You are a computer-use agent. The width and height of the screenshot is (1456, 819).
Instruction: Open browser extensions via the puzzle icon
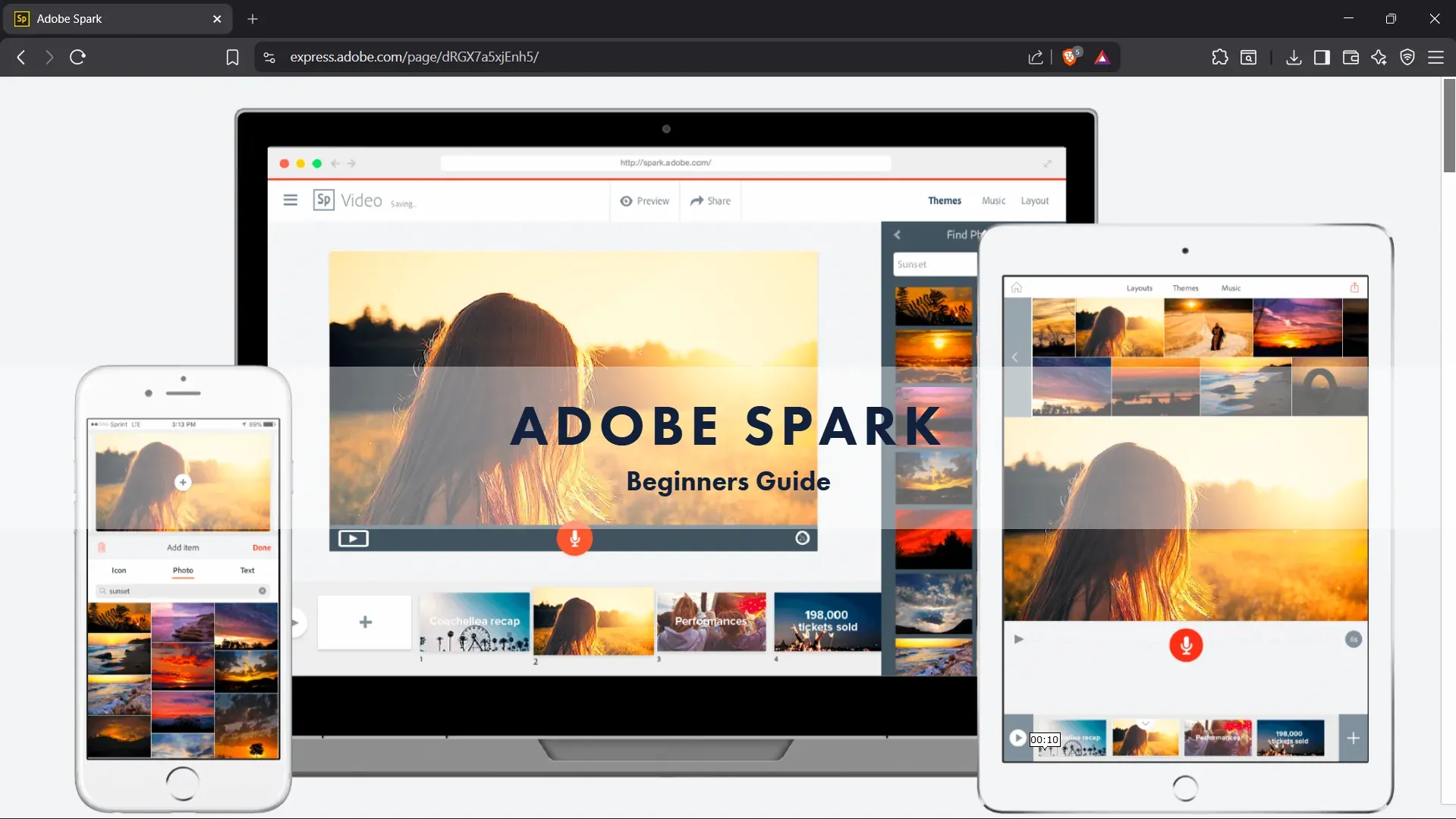1220,57
